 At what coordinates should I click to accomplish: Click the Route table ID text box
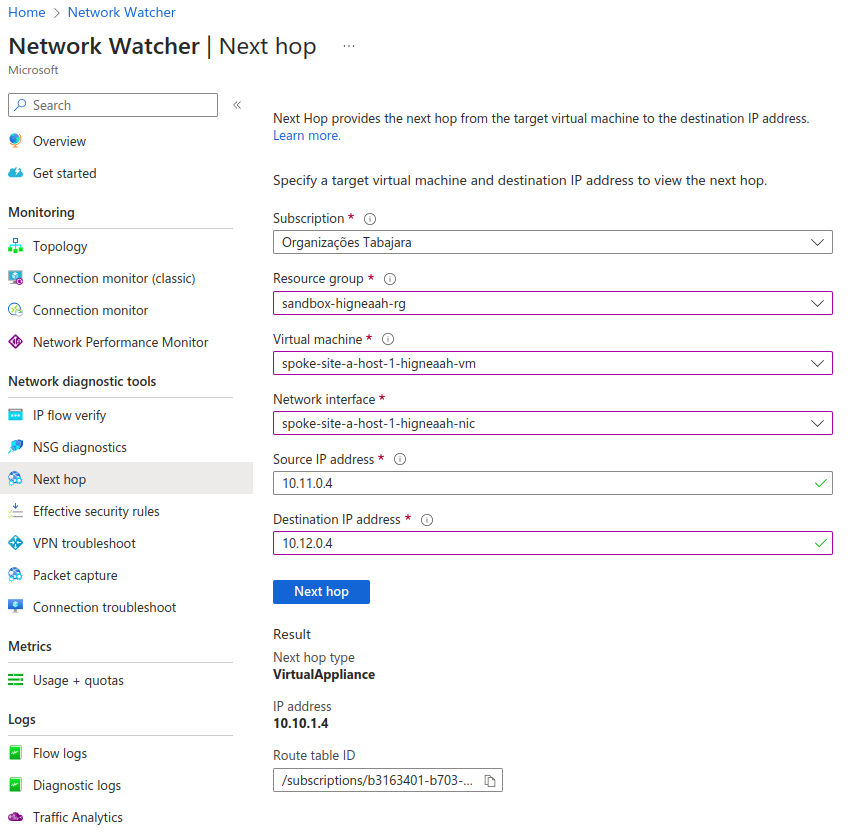377,780
